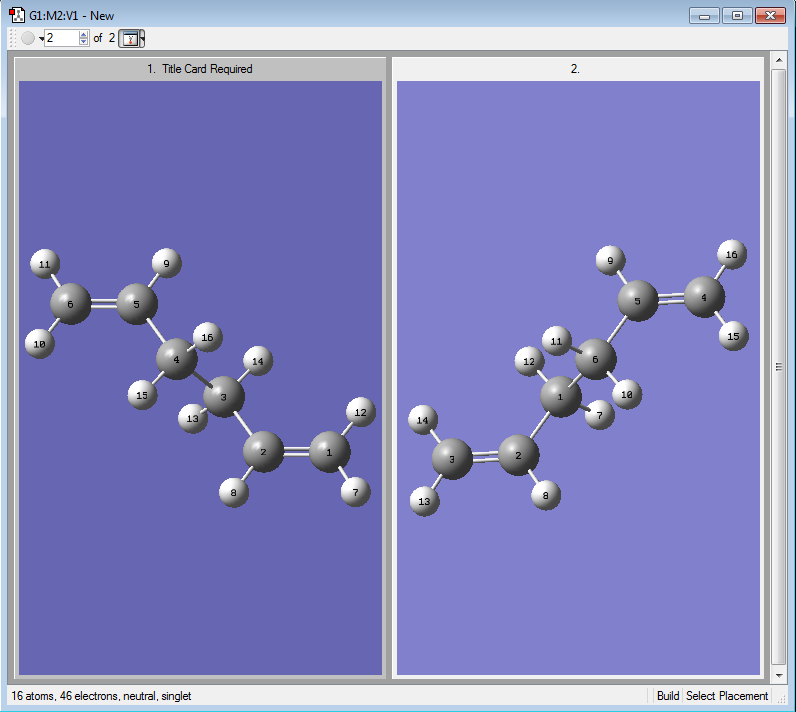Click the gray animation play circle button
This screenshot has height=712, width=796.
pos(28,38)
